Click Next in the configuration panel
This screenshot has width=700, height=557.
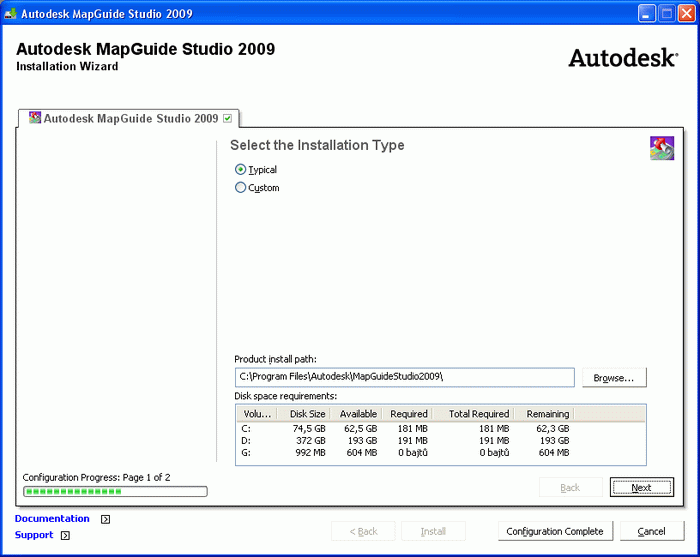pyautogui.click(x=642, y=487)
